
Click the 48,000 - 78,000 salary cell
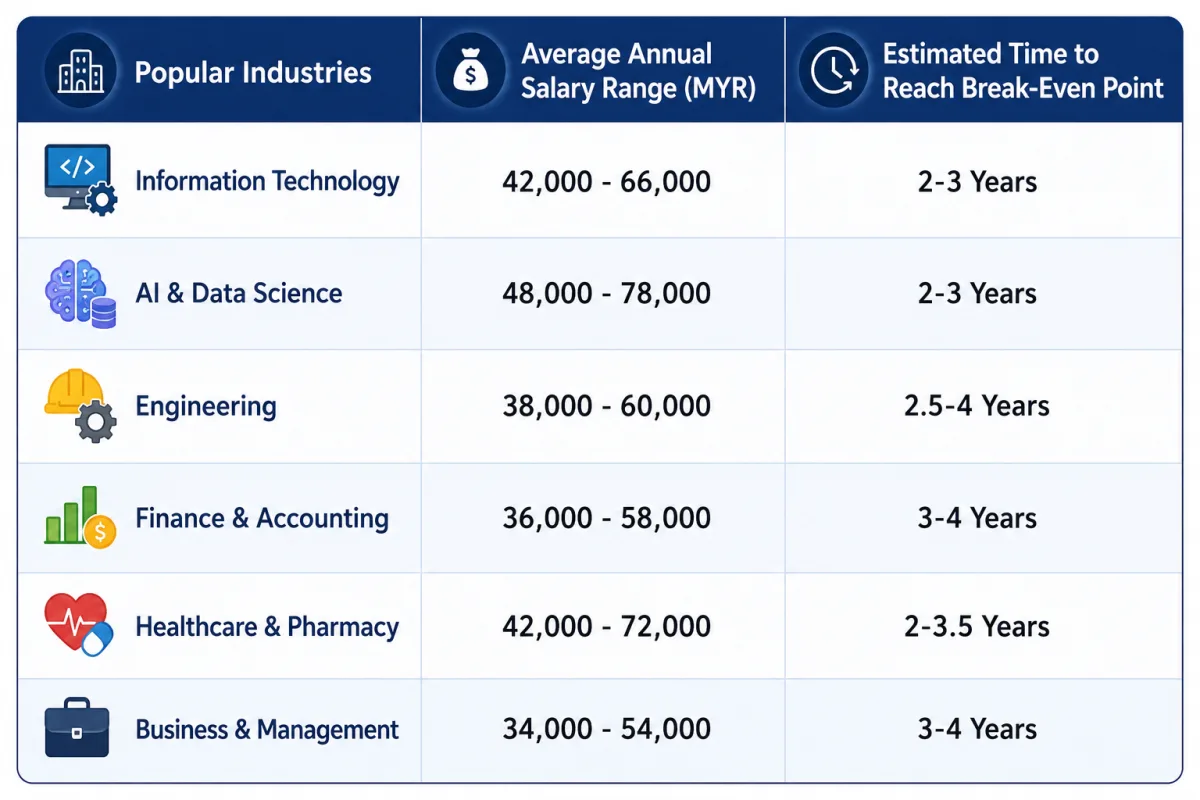(x=607, y=293)
